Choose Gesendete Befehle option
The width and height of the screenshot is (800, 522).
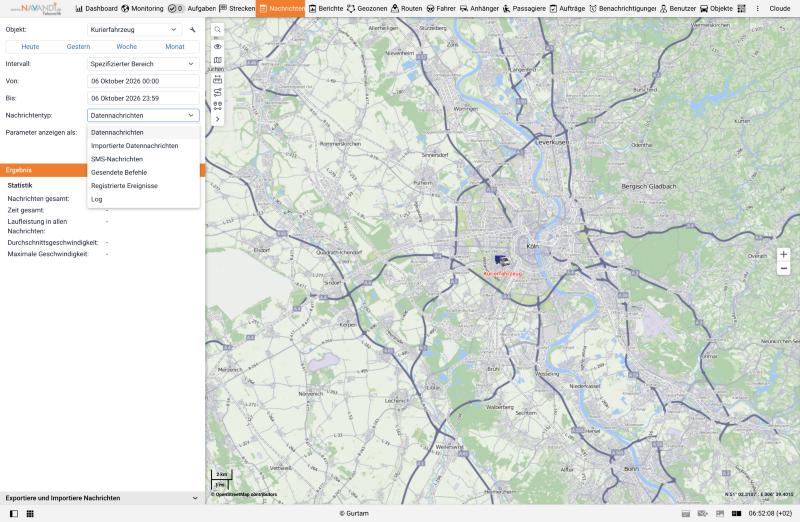pyautogui.click(x=143, y=172)
